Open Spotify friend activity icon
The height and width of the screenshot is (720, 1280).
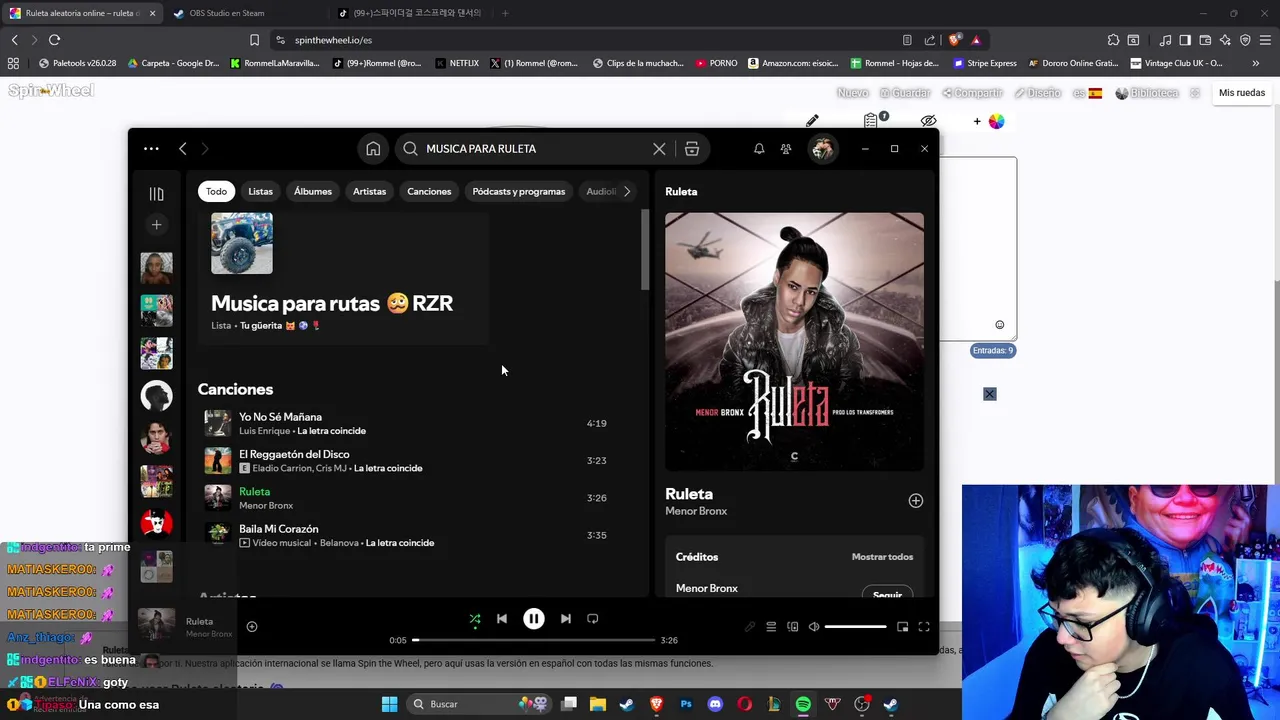coord(786,149)
